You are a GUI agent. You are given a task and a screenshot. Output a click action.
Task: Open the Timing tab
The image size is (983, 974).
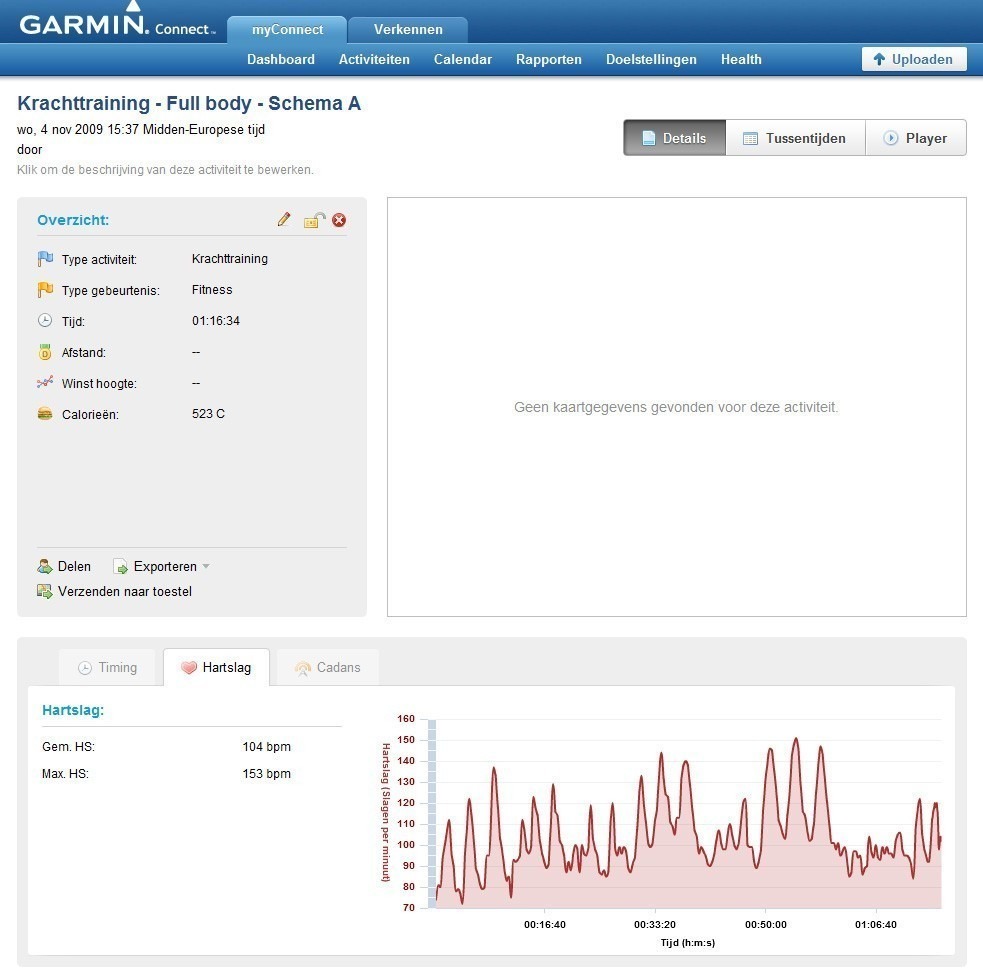107,668
